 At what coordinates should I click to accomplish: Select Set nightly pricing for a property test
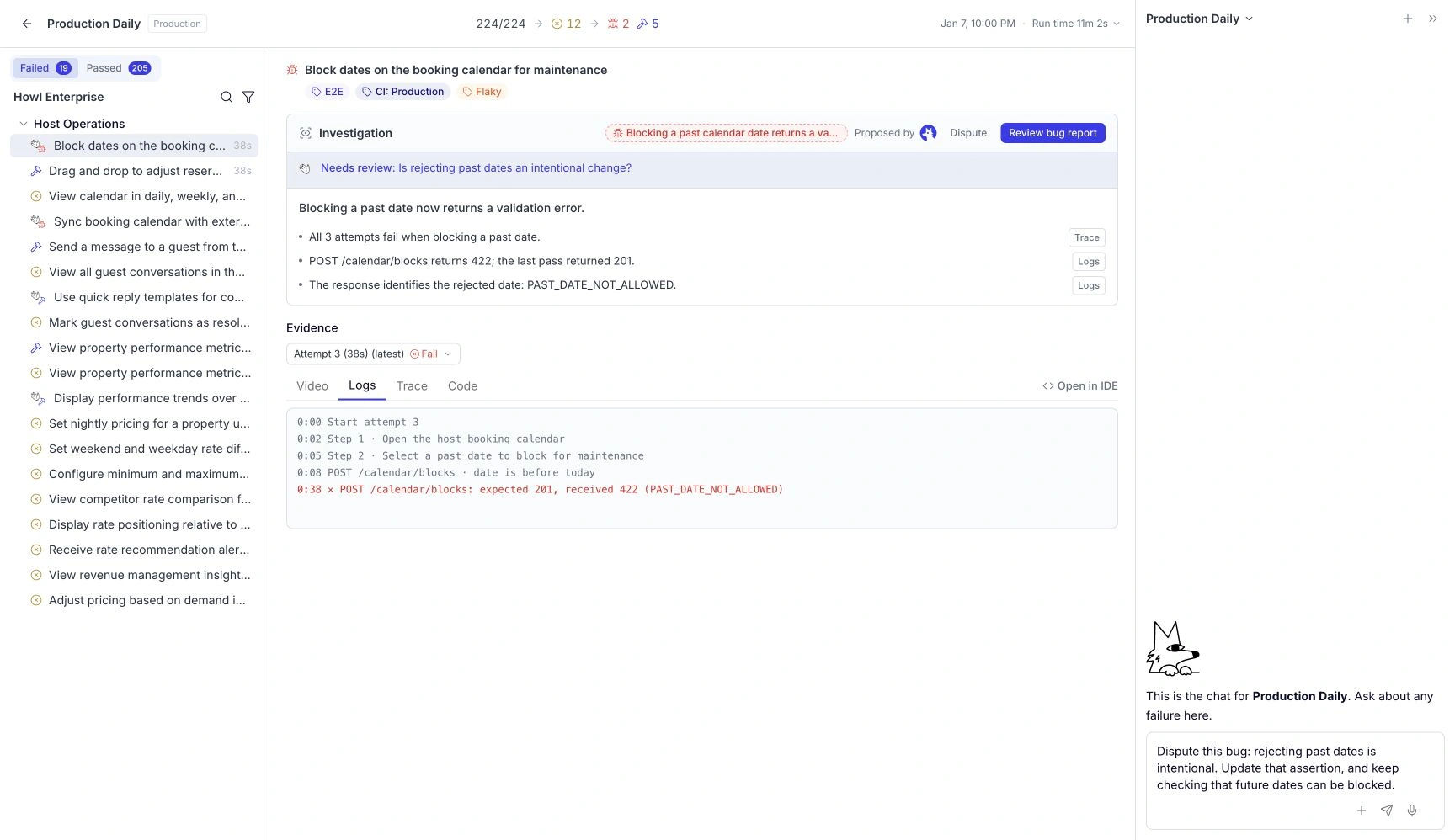pos(135,423)
